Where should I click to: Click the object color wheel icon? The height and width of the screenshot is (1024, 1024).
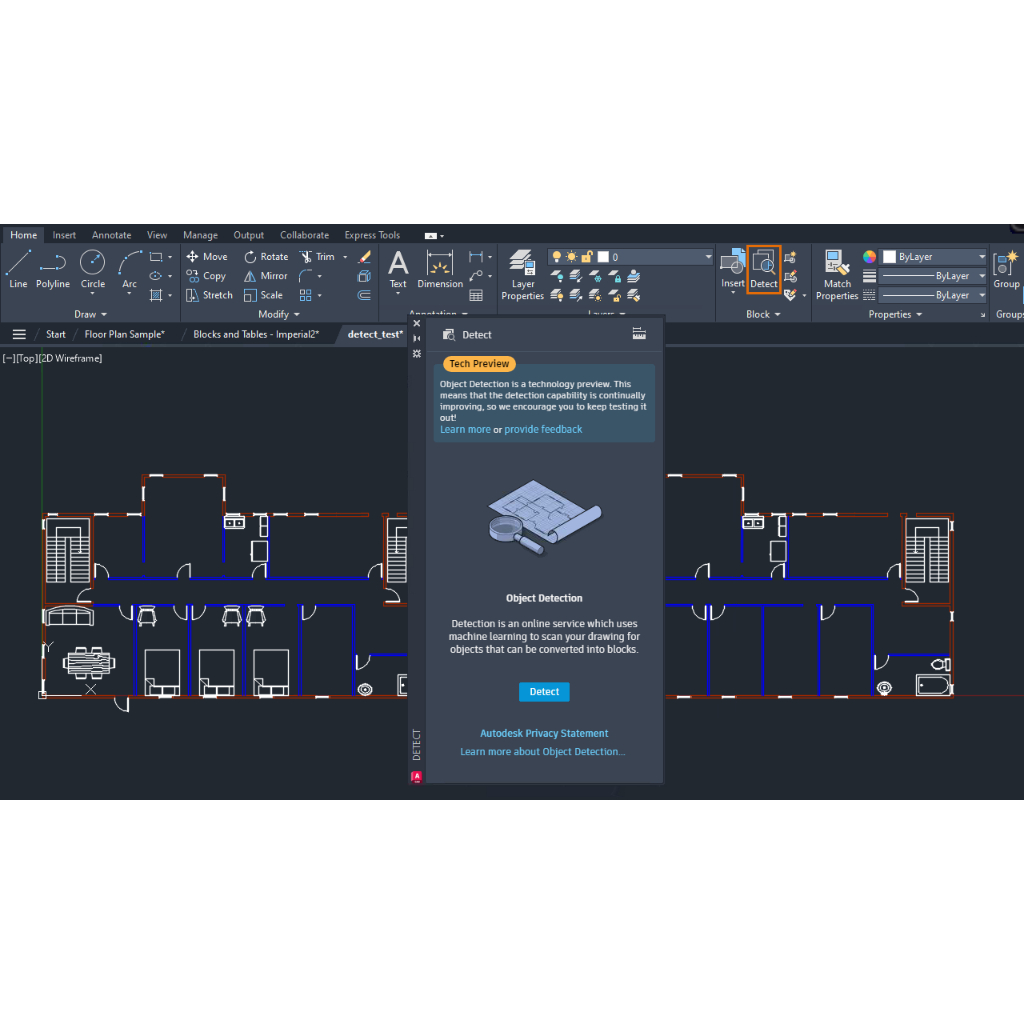point(869,257)
